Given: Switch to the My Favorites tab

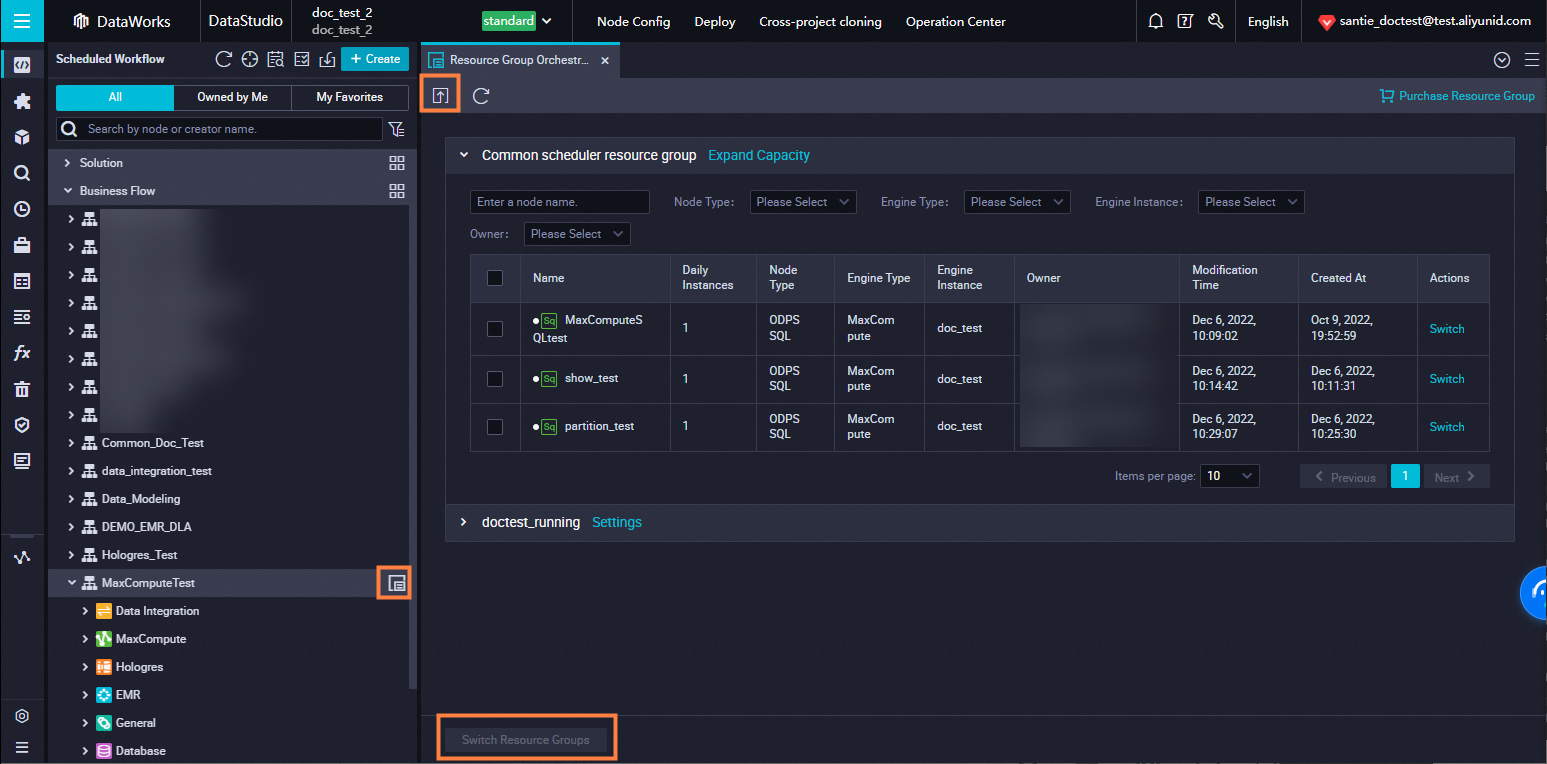Looking at the screenshot, I should [350, 97].
